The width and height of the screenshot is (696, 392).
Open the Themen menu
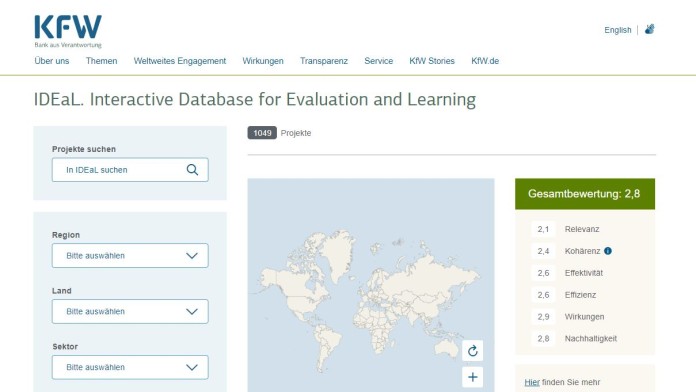pyautogui.click(x=102, y=61)
